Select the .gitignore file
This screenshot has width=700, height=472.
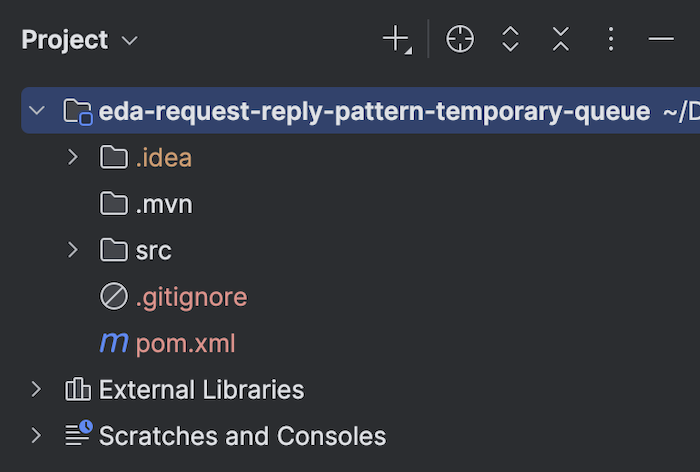[x=191, y=297]
